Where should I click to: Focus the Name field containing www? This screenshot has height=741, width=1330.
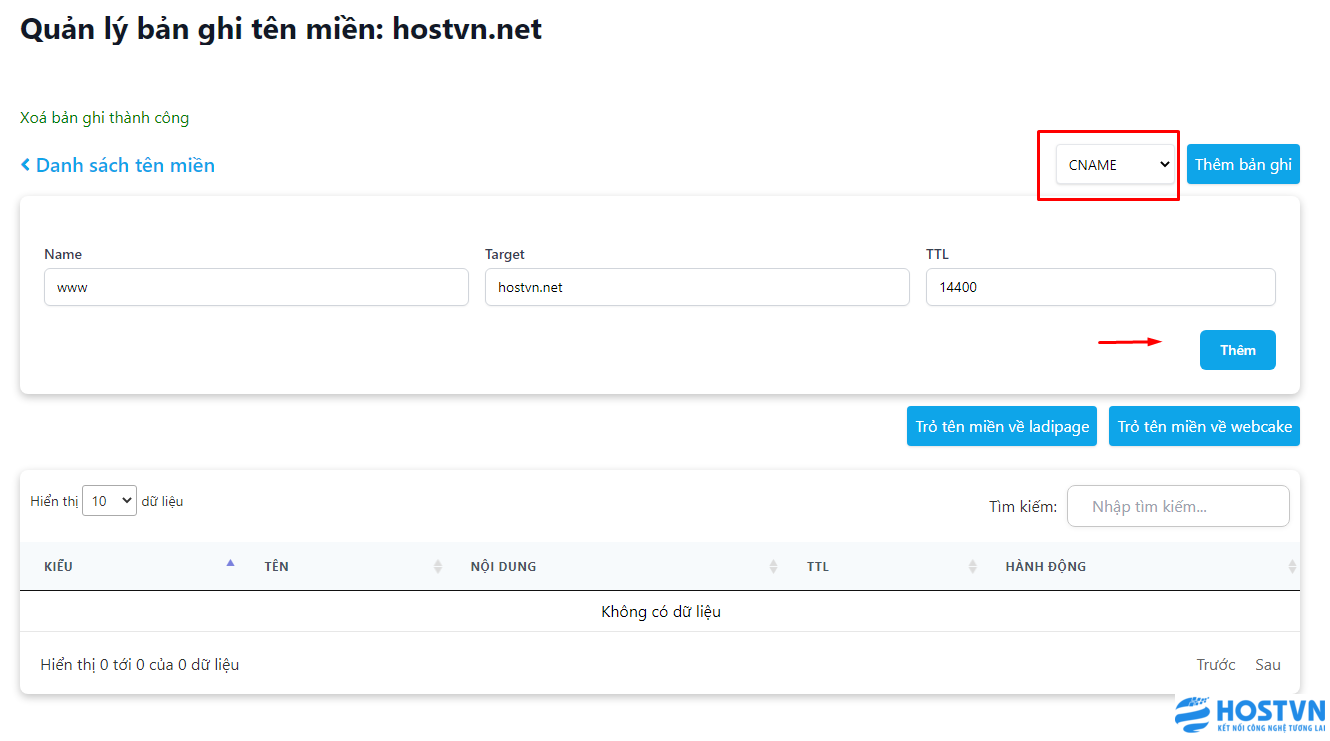coord(256,287)
